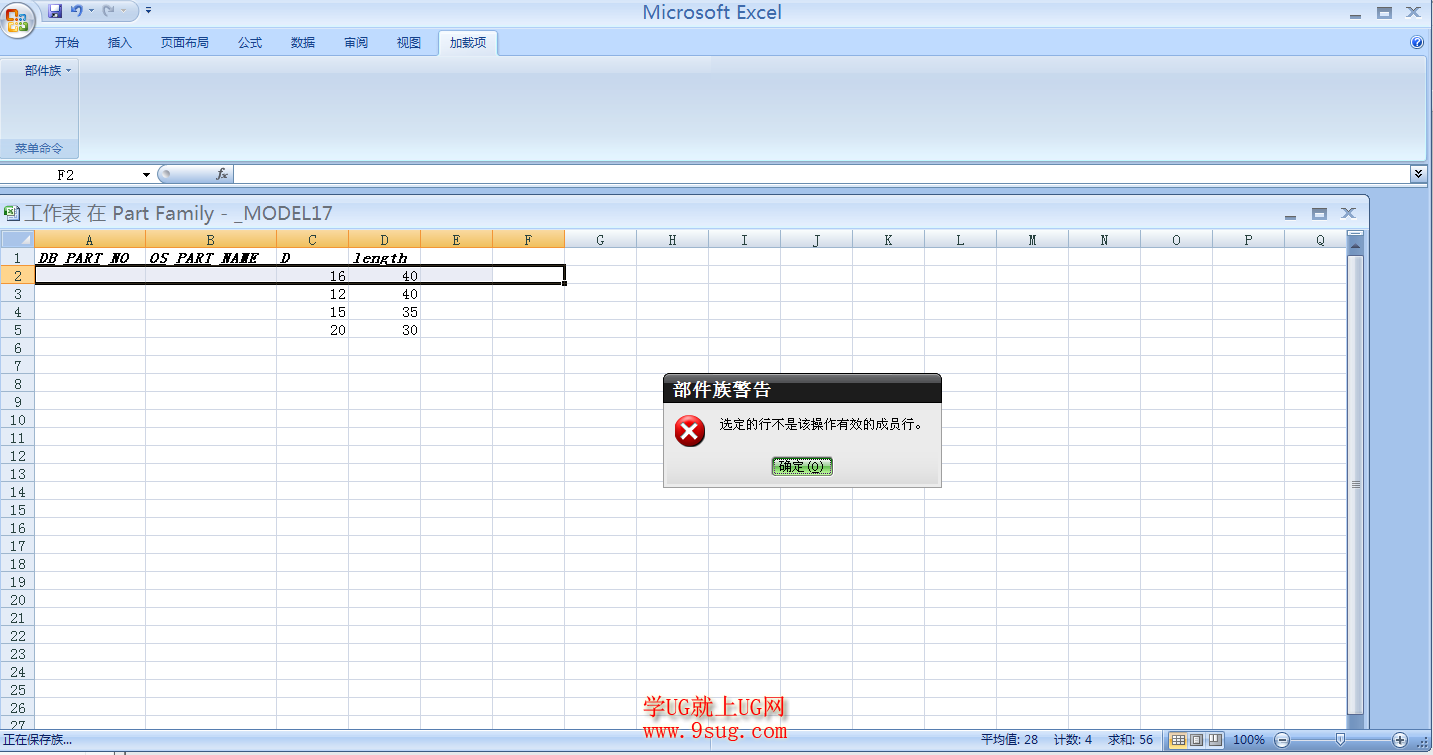Click cell D4 with value 35
Screen dimensions: 1433x755
[x=384, y=312]
